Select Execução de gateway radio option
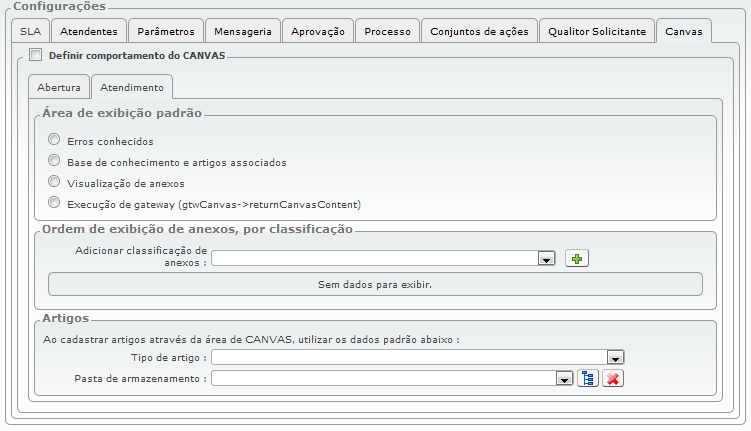Viewport: 751px width, 431px height. (55, 203)
